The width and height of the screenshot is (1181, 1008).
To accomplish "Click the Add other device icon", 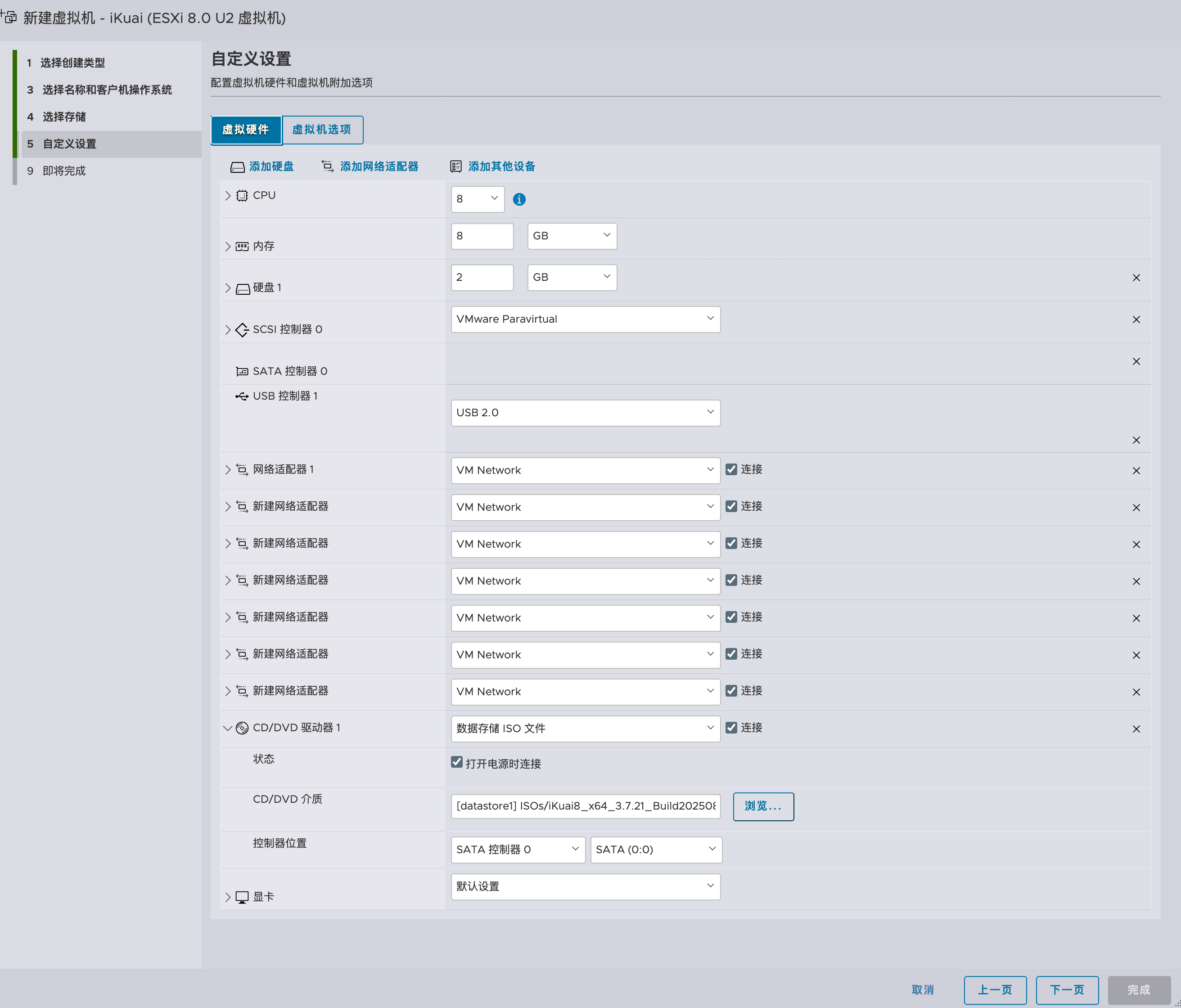I will click(x=455, y=166).
